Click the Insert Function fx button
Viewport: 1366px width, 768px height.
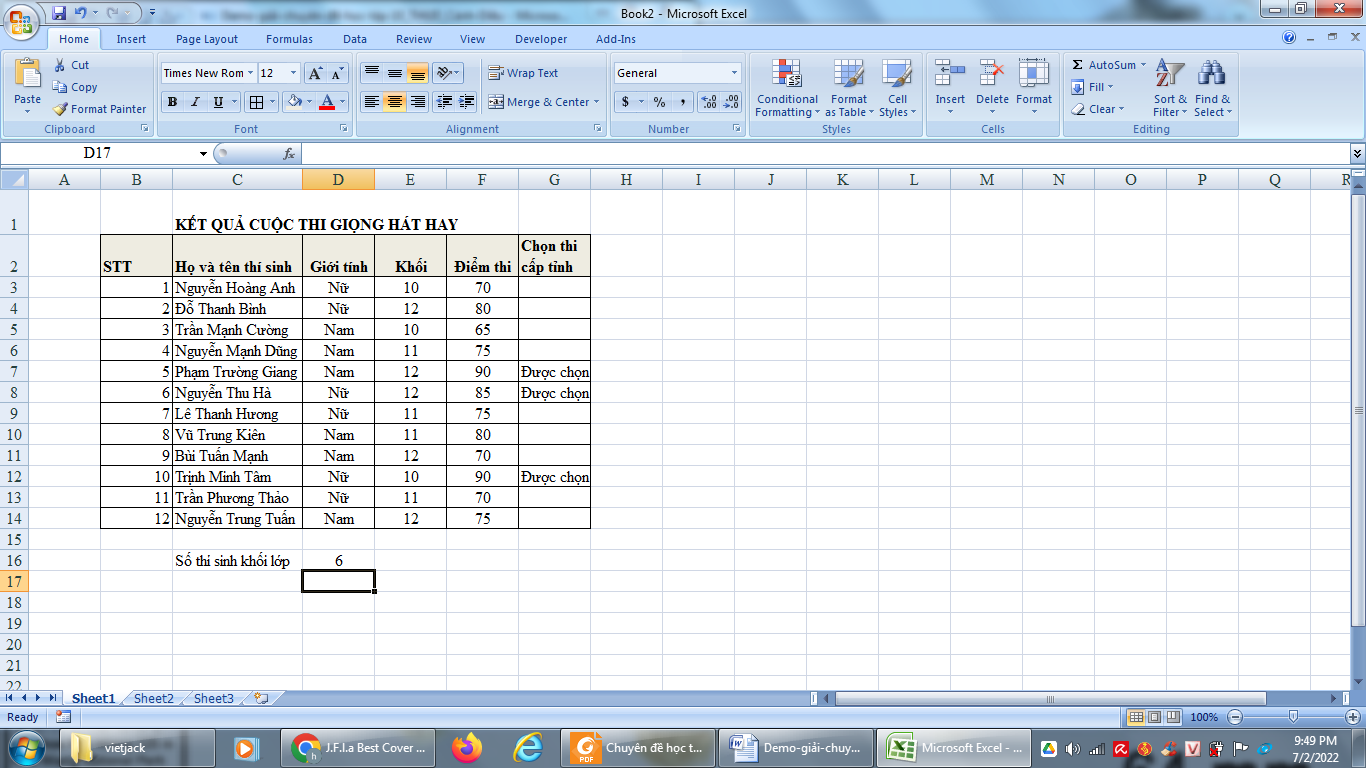point(289,154)
